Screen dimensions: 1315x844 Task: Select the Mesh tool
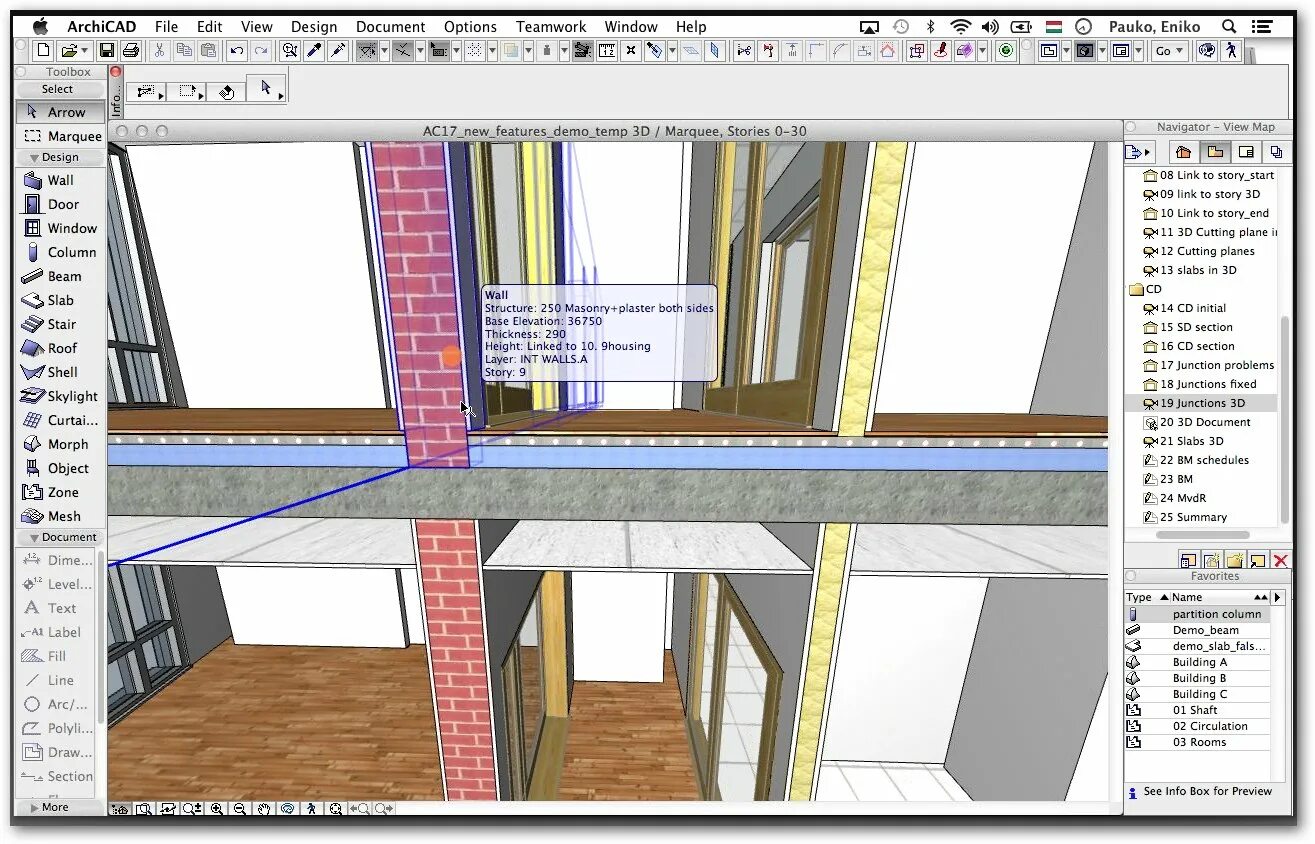(x=60, y=516)
